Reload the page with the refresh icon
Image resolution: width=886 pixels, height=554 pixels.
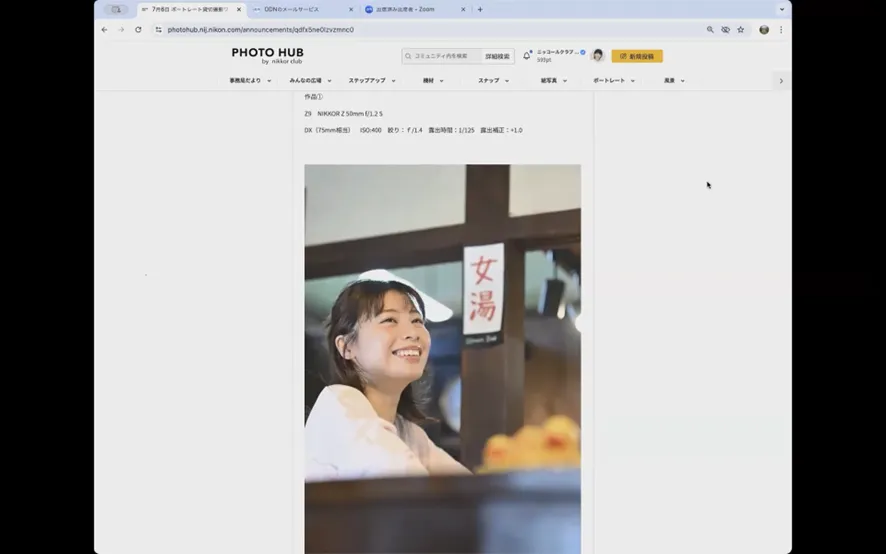coord(138,30)
